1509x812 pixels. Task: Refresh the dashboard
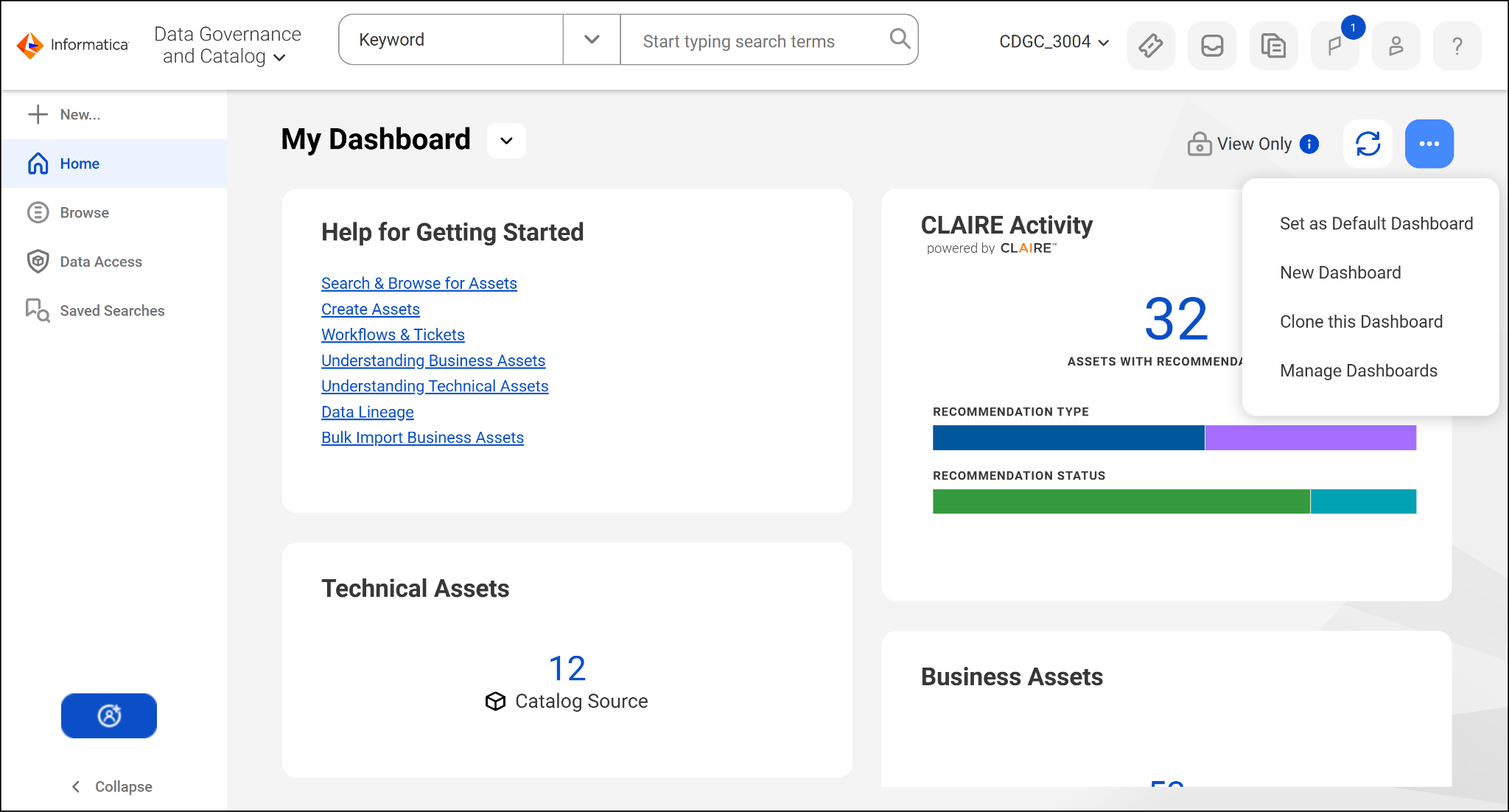(x=1368, y=144)
